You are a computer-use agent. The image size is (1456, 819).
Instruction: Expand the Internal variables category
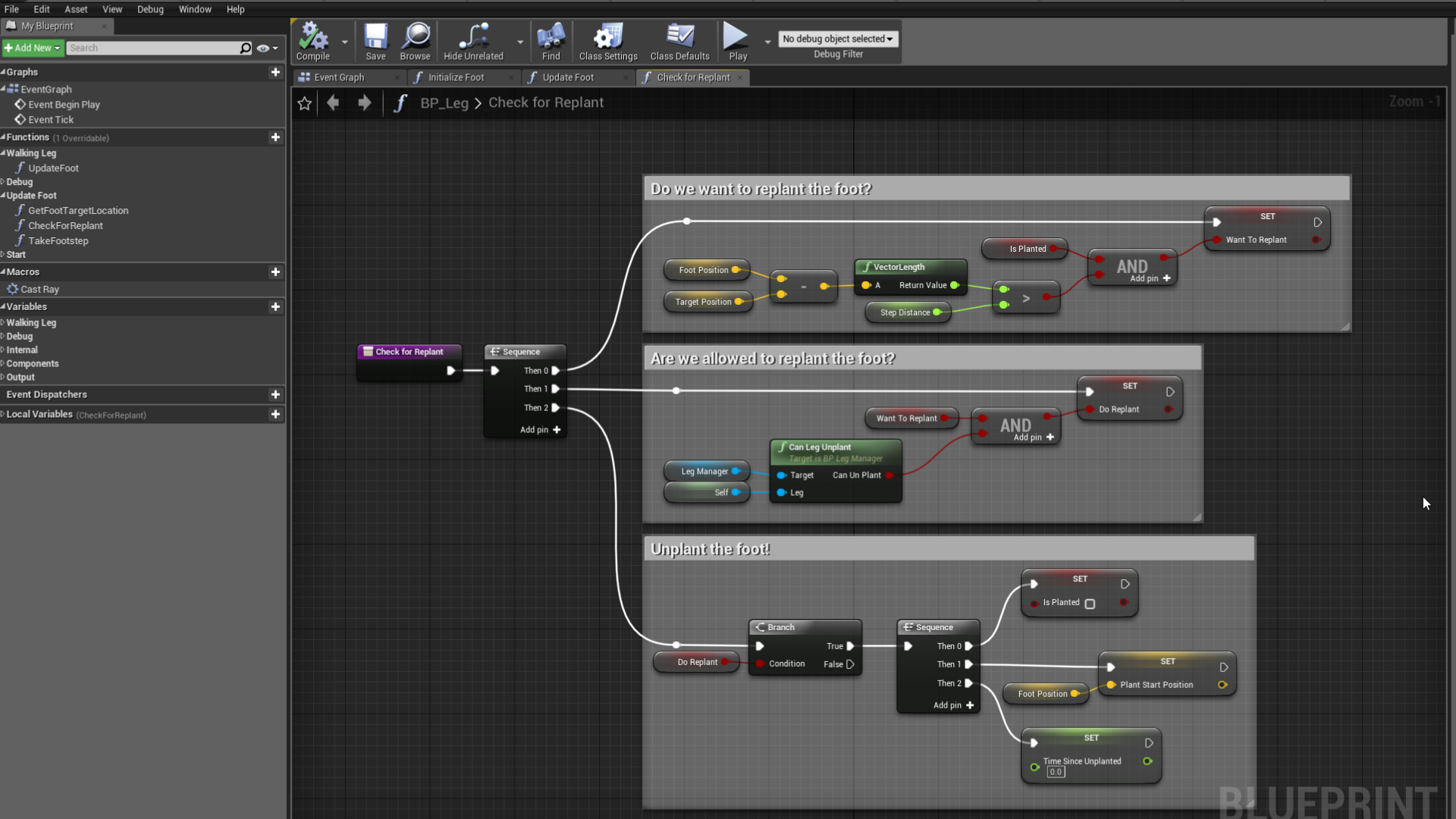tap(21, 350)
